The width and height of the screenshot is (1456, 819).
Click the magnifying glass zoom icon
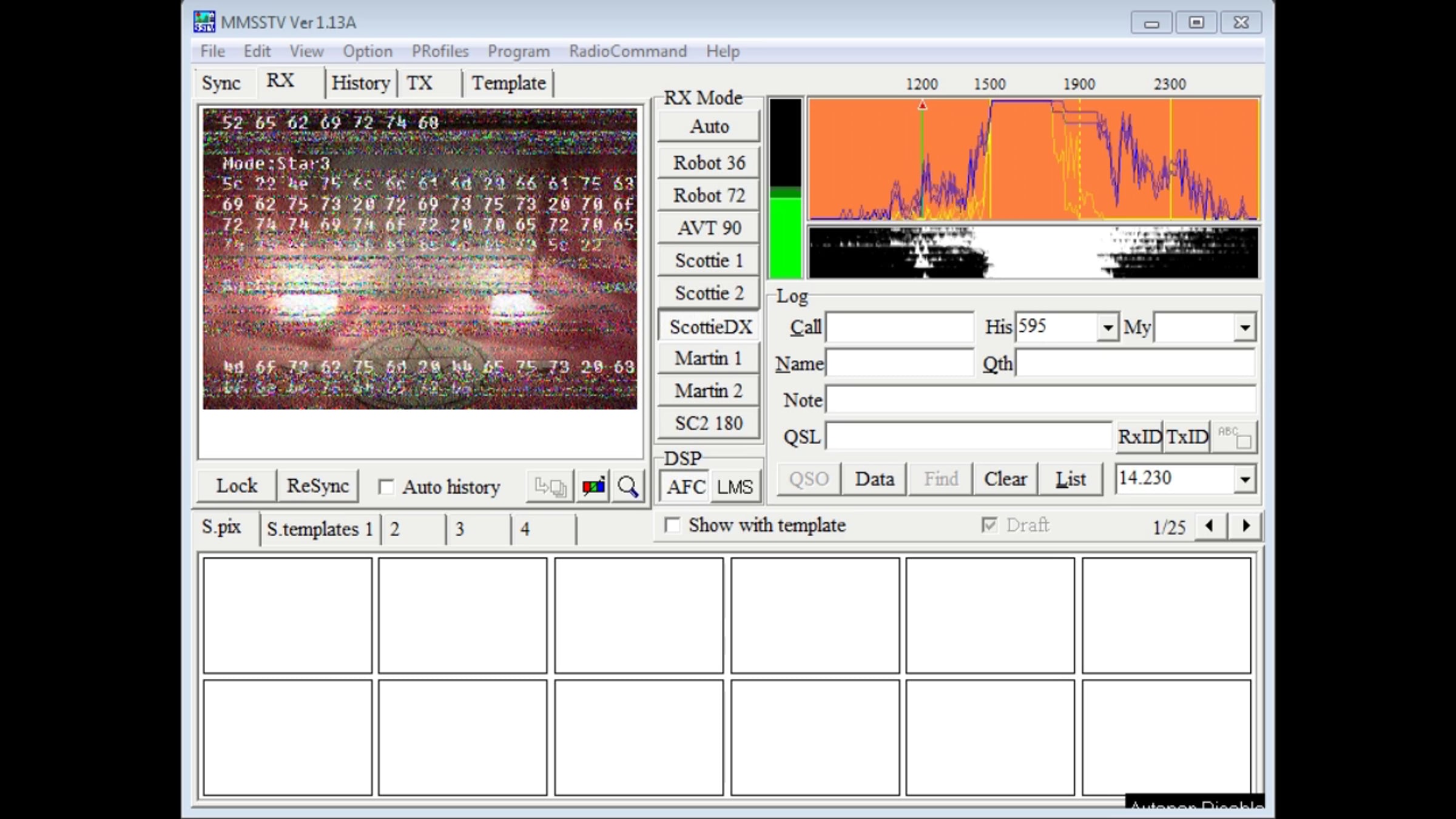tap(627, 486)
